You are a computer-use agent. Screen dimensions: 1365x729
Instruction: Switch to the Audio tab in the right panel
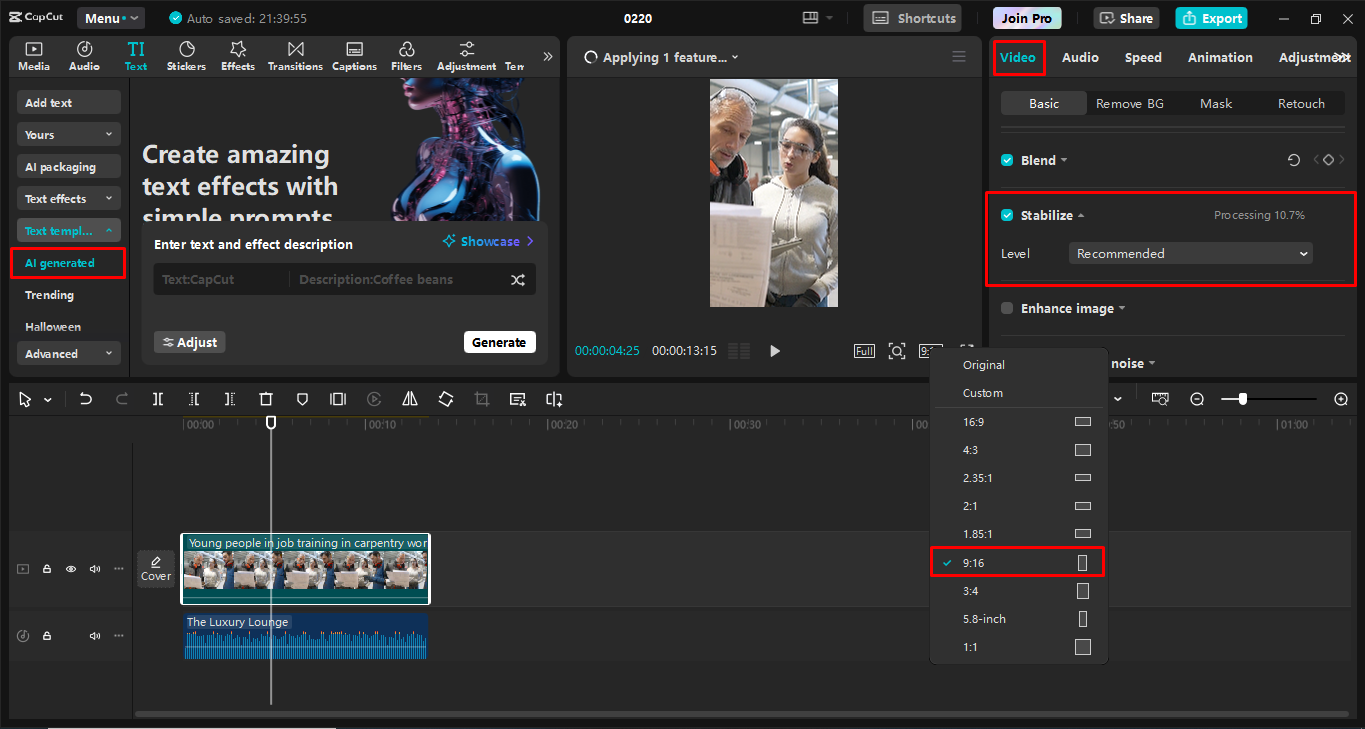[x=1079, y=57]
